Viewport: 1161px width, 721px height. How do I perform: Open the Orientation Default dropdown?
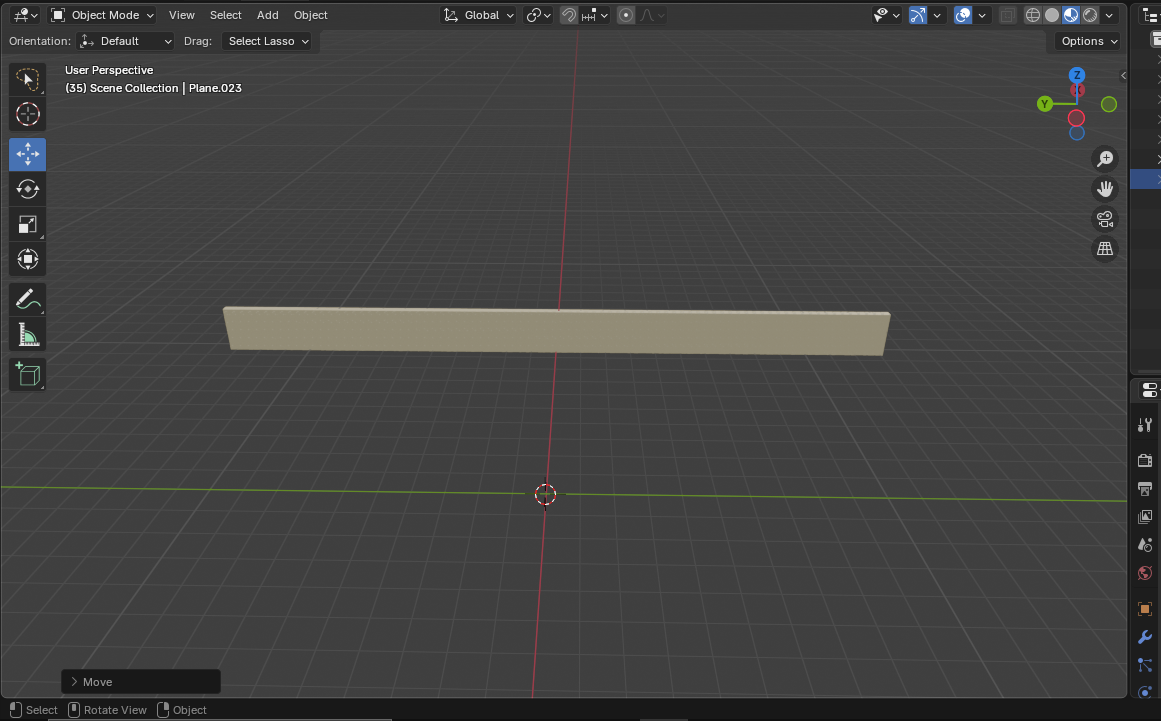(x=126, y=41)
